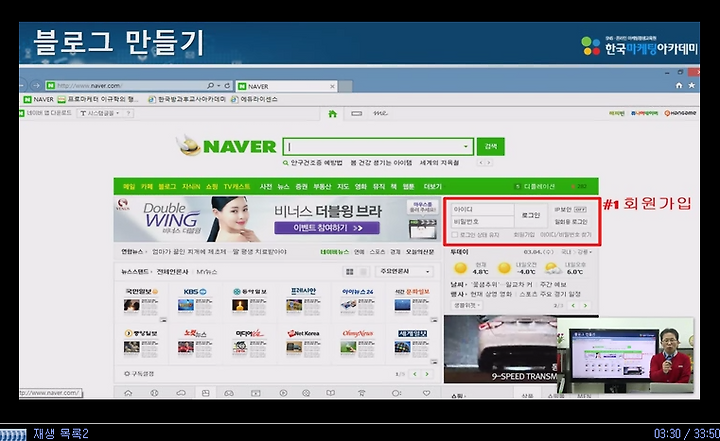
Task: Open the 문화일보 news logo
Action: [x=412, y=292]
